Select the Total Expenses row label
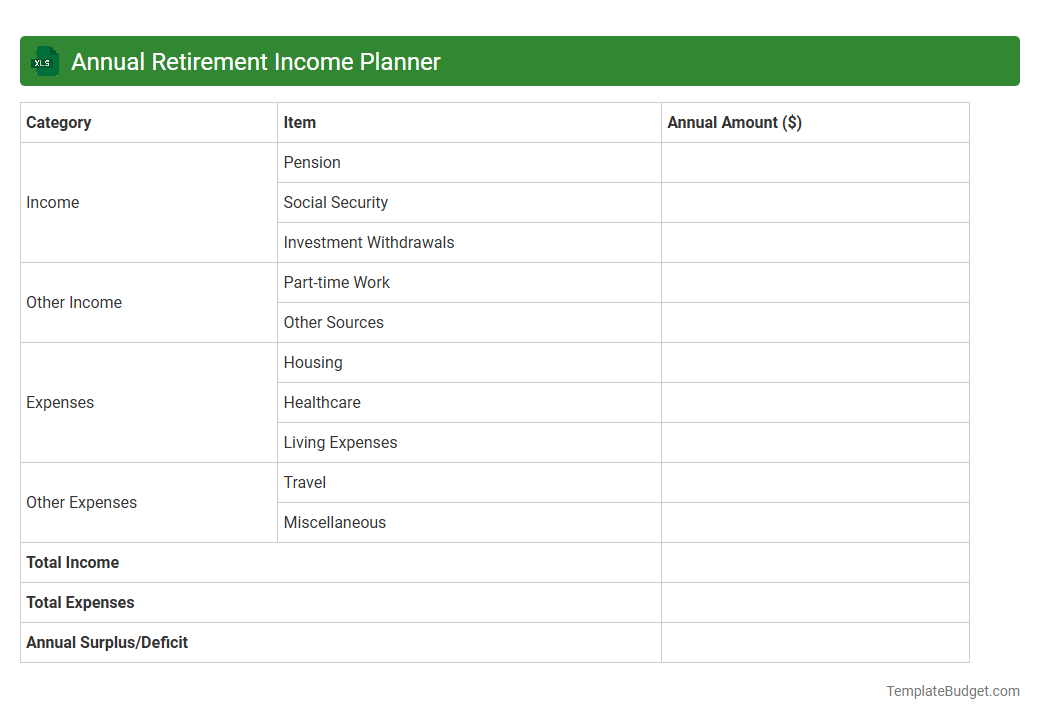The height and width of the screenshot is (720, 1040). [x=80, y=602]
